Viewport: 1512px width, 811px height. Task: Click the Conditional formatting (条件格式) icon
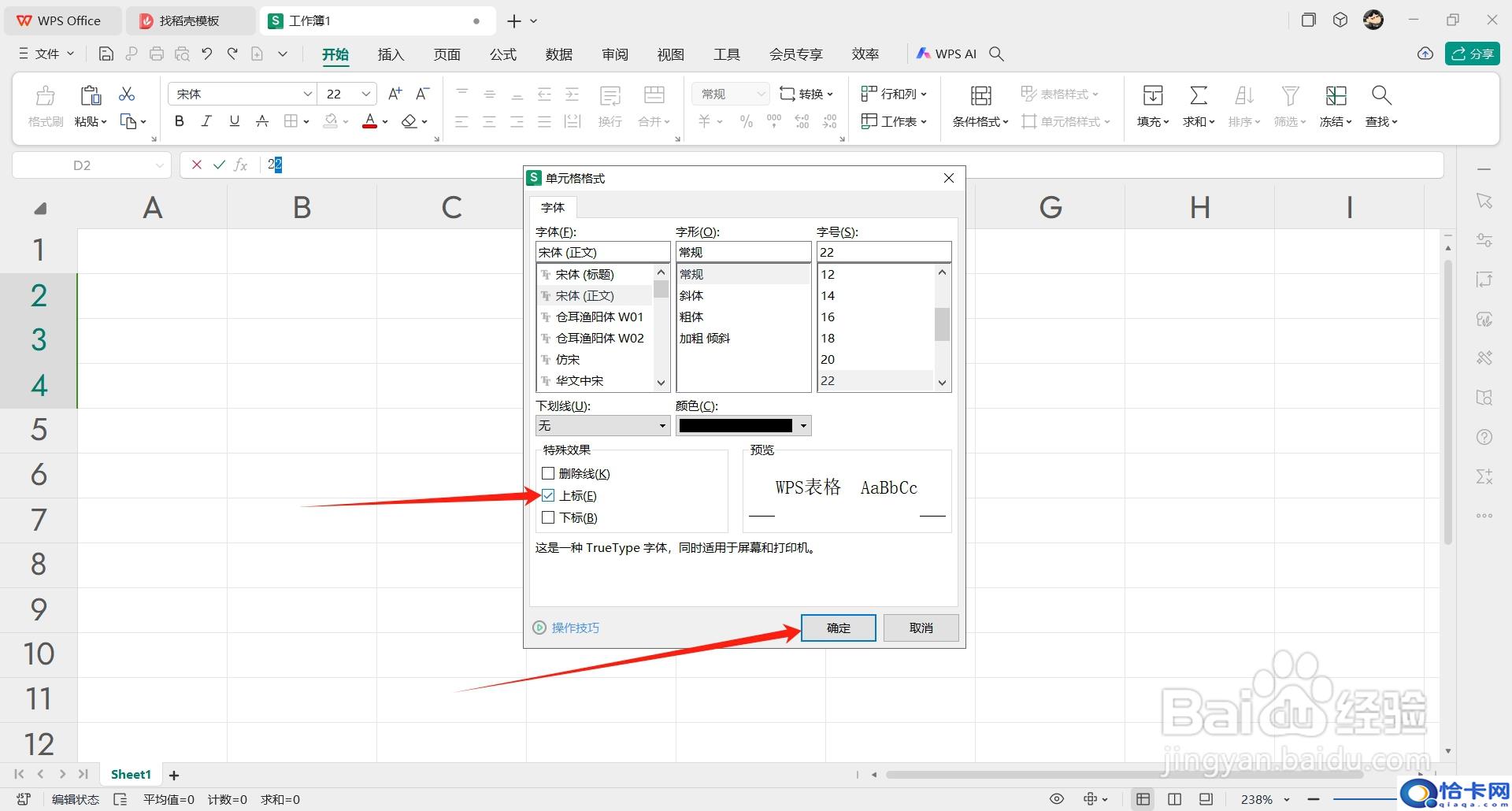980,96
